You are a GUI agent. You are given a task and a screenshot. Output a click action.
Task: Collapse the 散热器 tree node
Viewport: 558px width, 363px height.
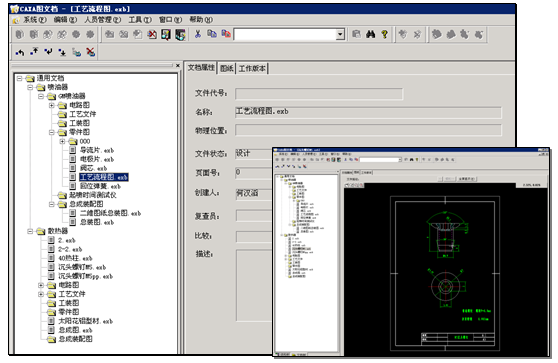[30, 231]
